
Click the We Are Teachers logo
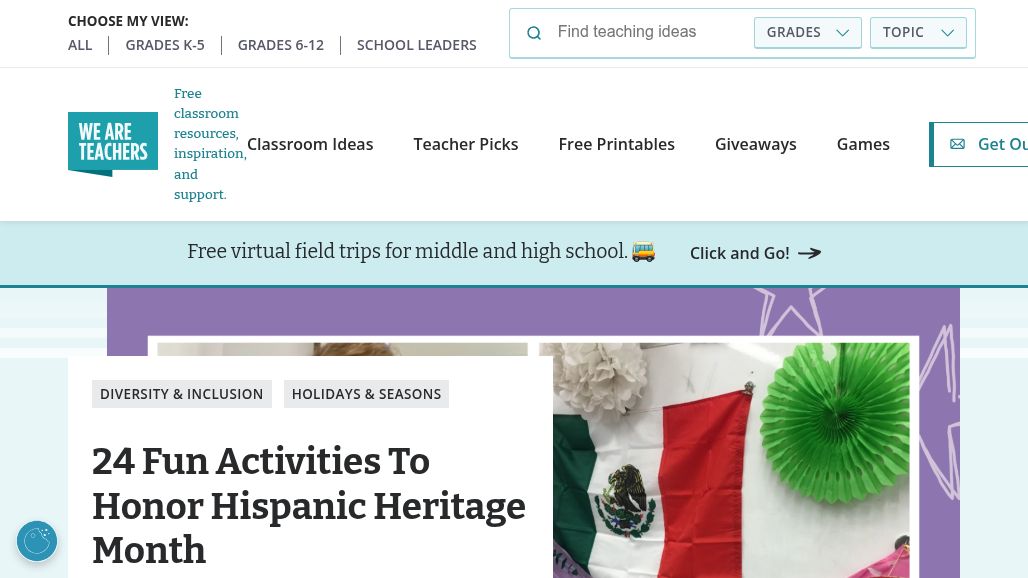(x=113, y=144)
